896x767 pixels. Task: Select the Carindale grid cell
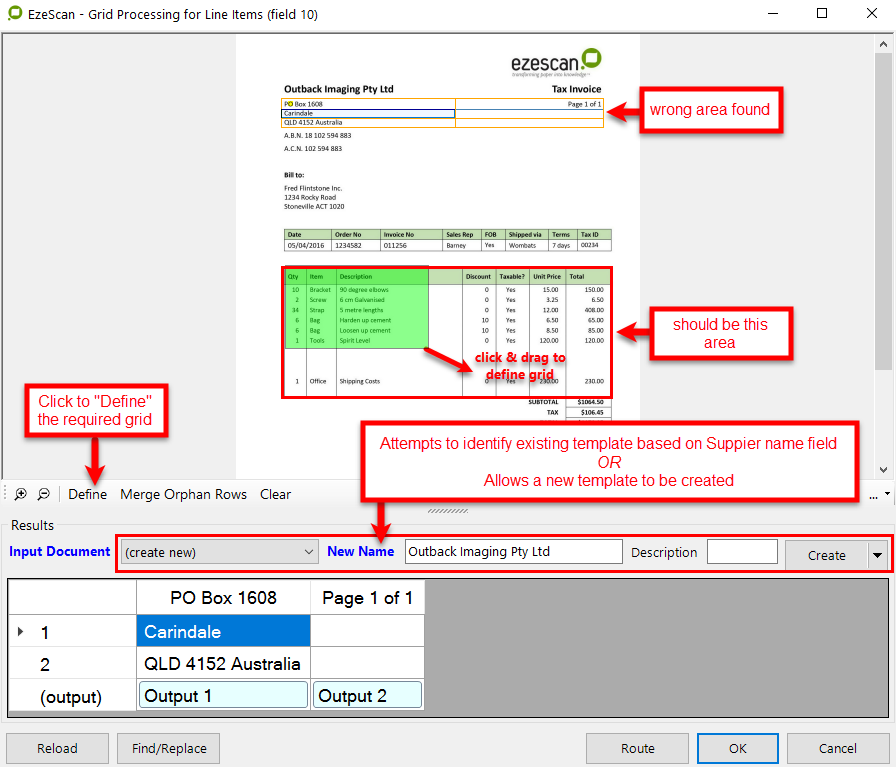[x=222, y=632]
